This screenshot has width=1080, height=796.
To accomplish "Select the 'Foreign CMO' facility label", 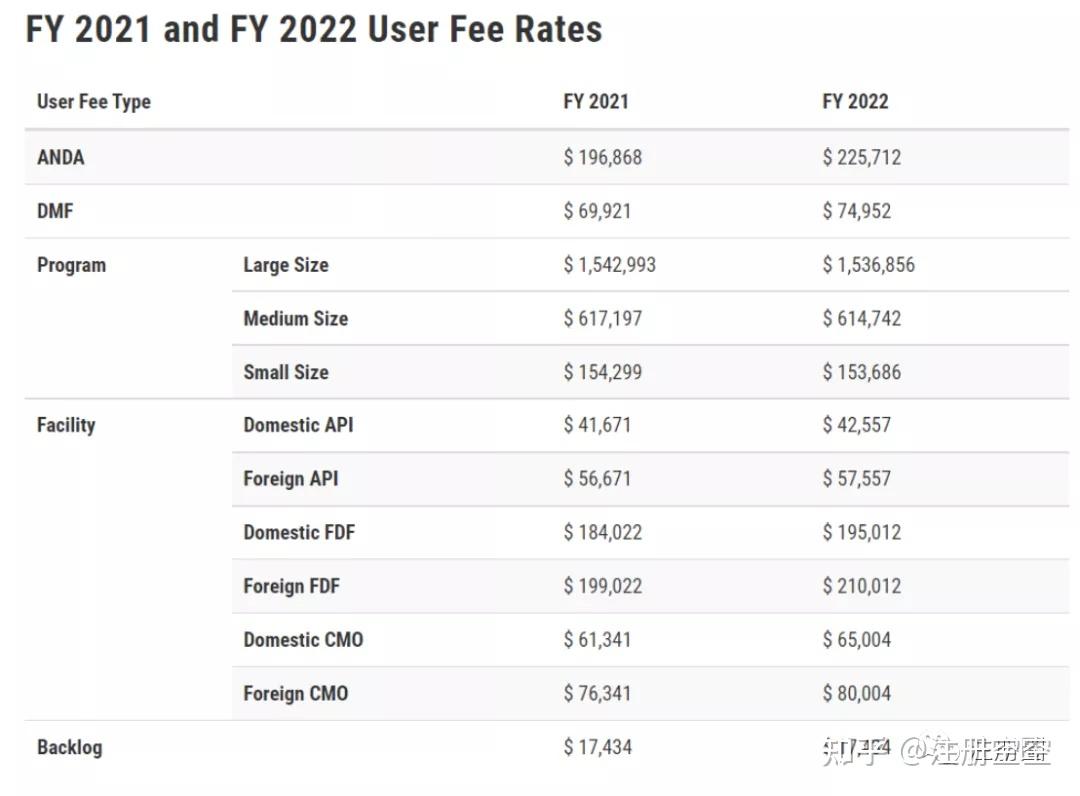I will 296,693.
